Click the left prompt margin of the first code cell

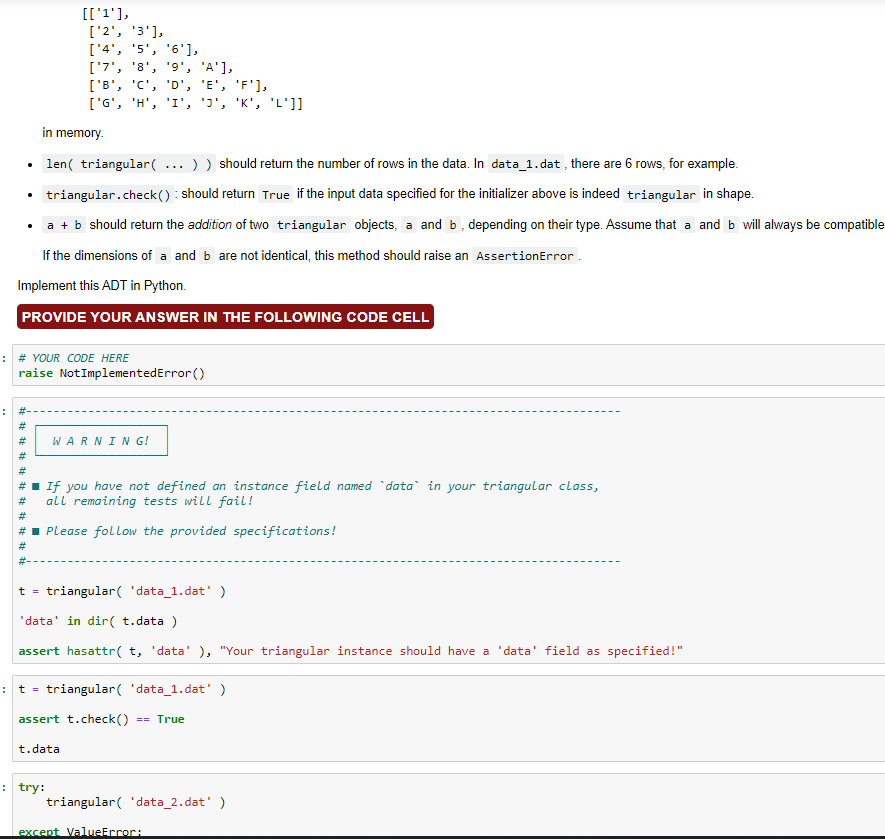click(4, 357)
